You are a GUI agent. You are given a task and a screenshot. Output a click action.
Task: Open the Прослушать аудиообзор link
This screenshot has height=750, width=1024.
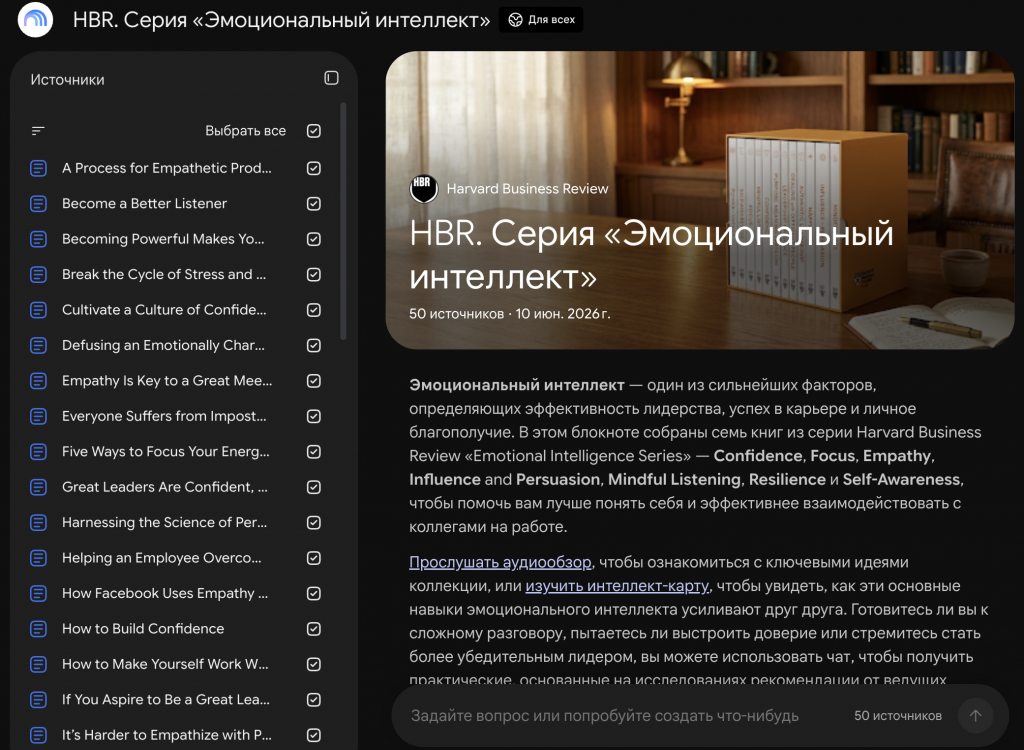(500, 562)
